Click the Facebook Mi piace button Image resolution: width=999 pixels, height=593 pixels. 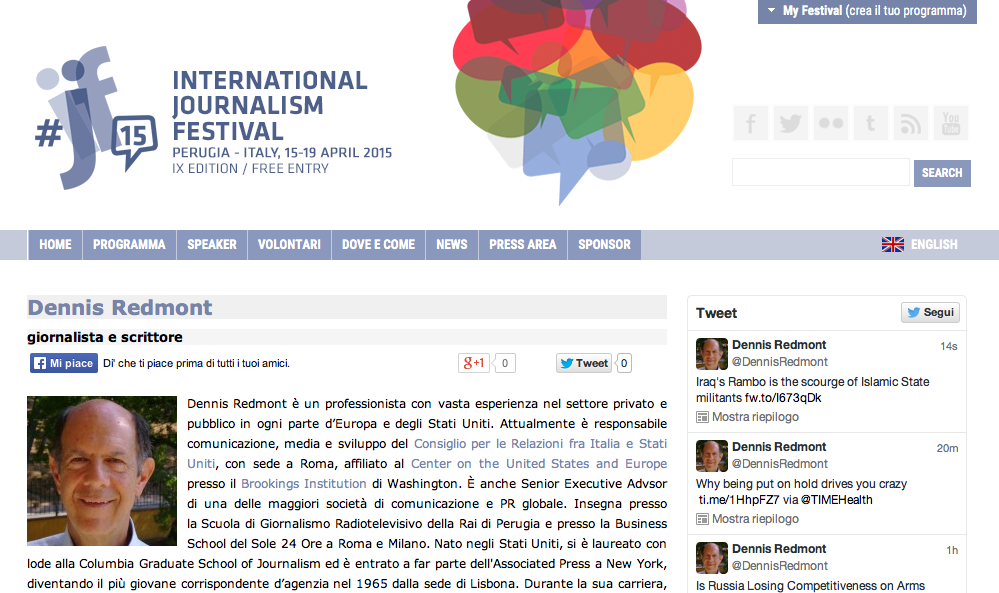64,363
